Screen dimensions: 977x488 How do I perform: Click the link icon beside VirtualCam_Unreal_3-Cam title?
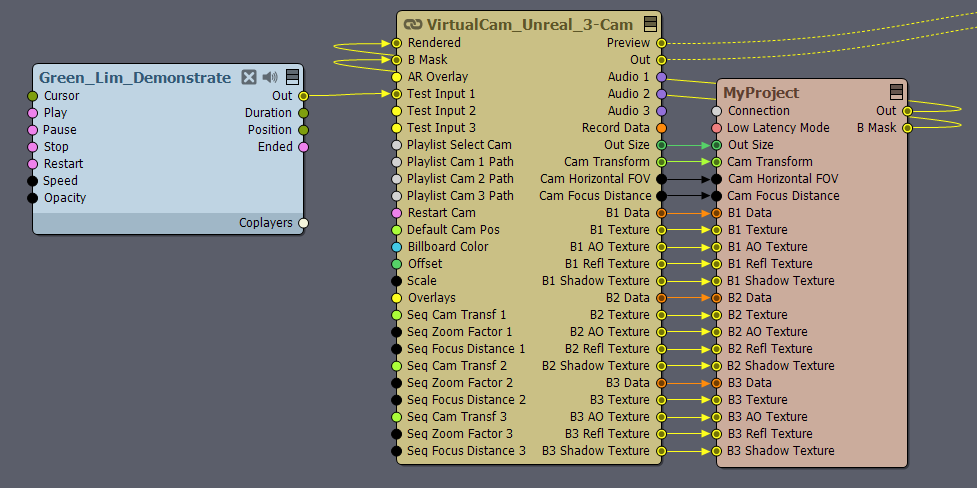click(x=412, y=24)
